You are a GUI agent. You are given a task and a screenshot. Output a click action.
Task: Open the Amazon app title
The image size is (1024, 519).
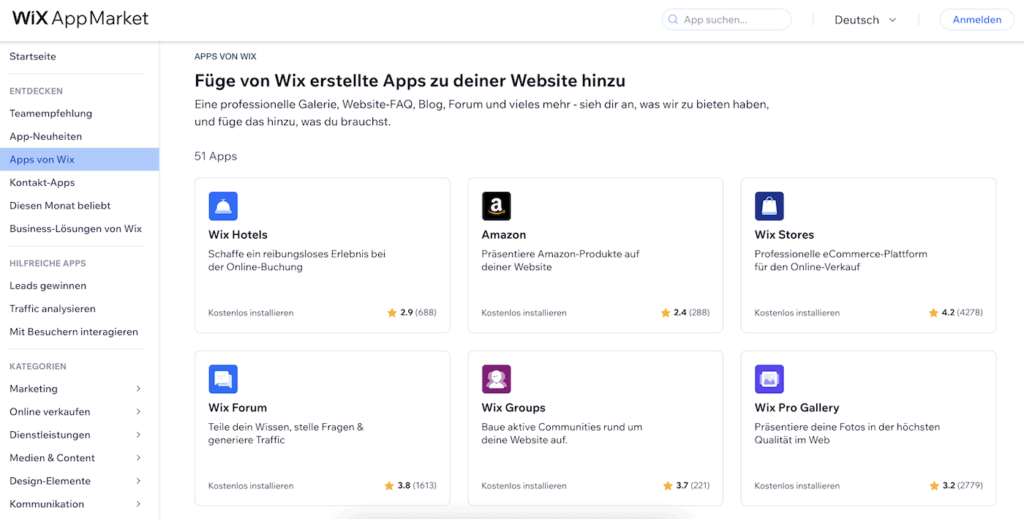click(x=504, y=235)
